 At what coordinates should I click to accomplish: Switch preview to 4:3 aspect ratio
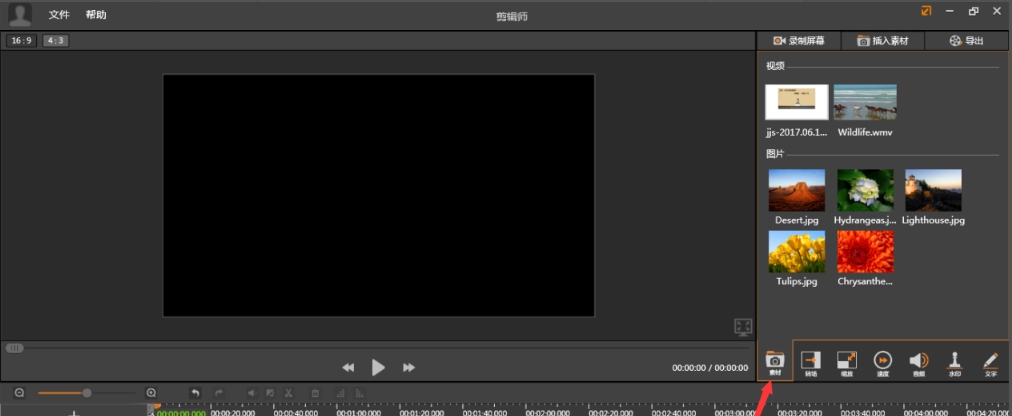(x=56, y=41)
